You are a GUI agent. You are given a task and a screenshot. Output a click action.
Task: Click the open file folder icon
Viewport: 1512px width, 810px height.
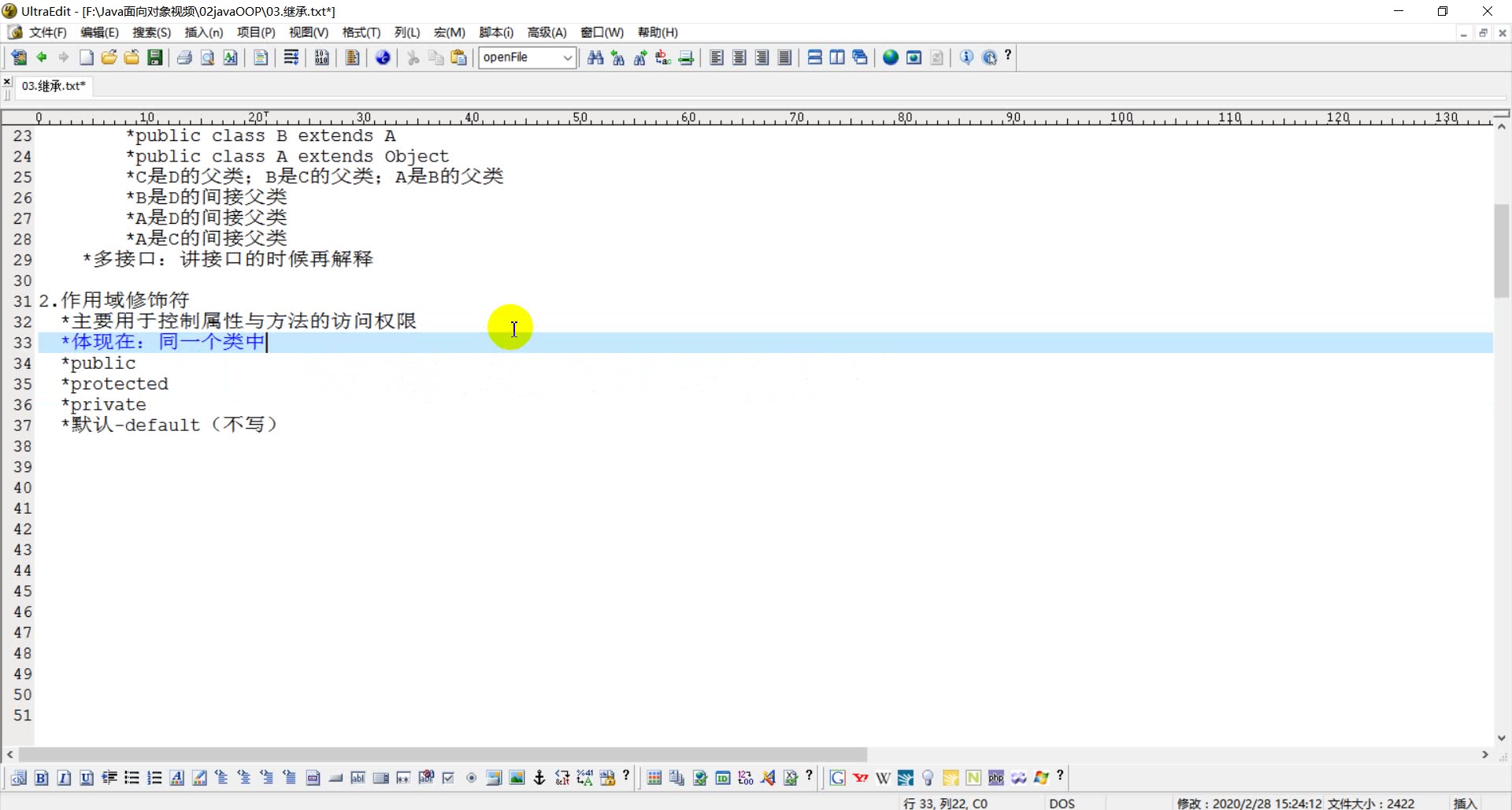click(109, 58)
